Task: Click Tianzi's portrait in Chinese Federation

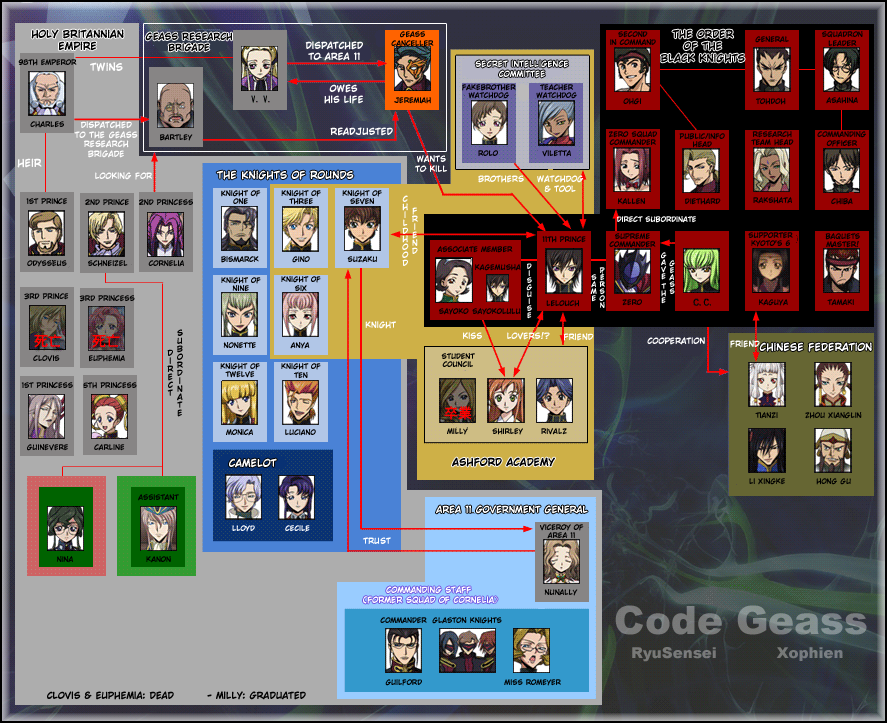Action: point(767,385)
